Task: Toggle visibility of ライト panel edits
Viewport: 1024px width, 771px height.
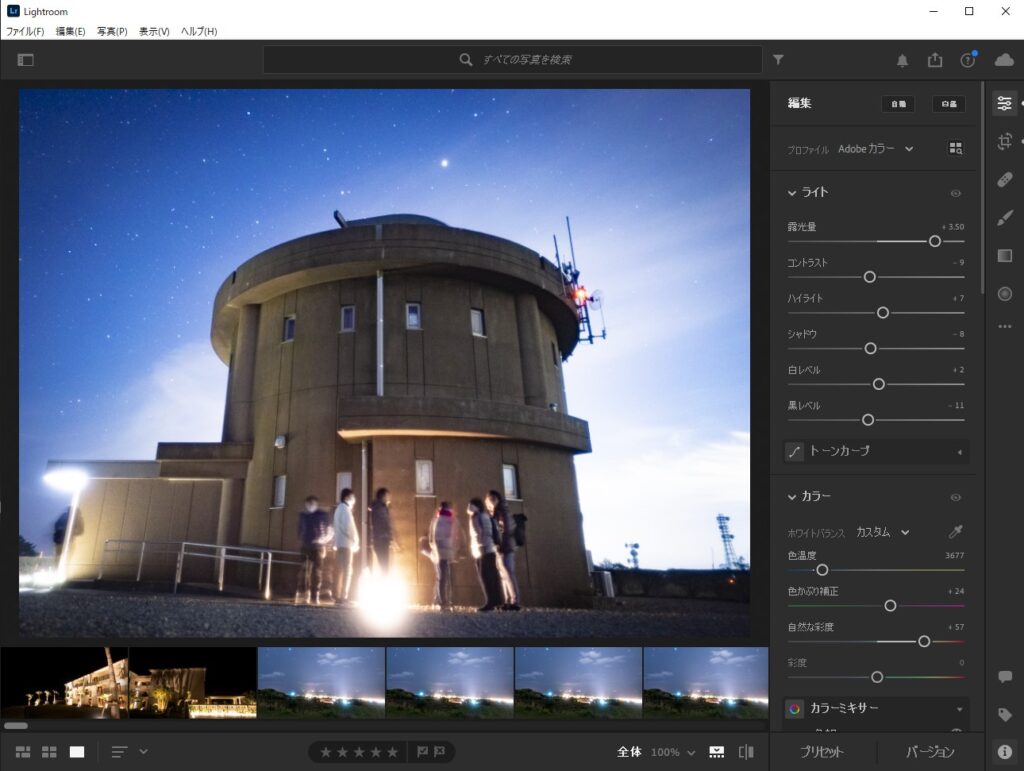Action: point(955,193)
